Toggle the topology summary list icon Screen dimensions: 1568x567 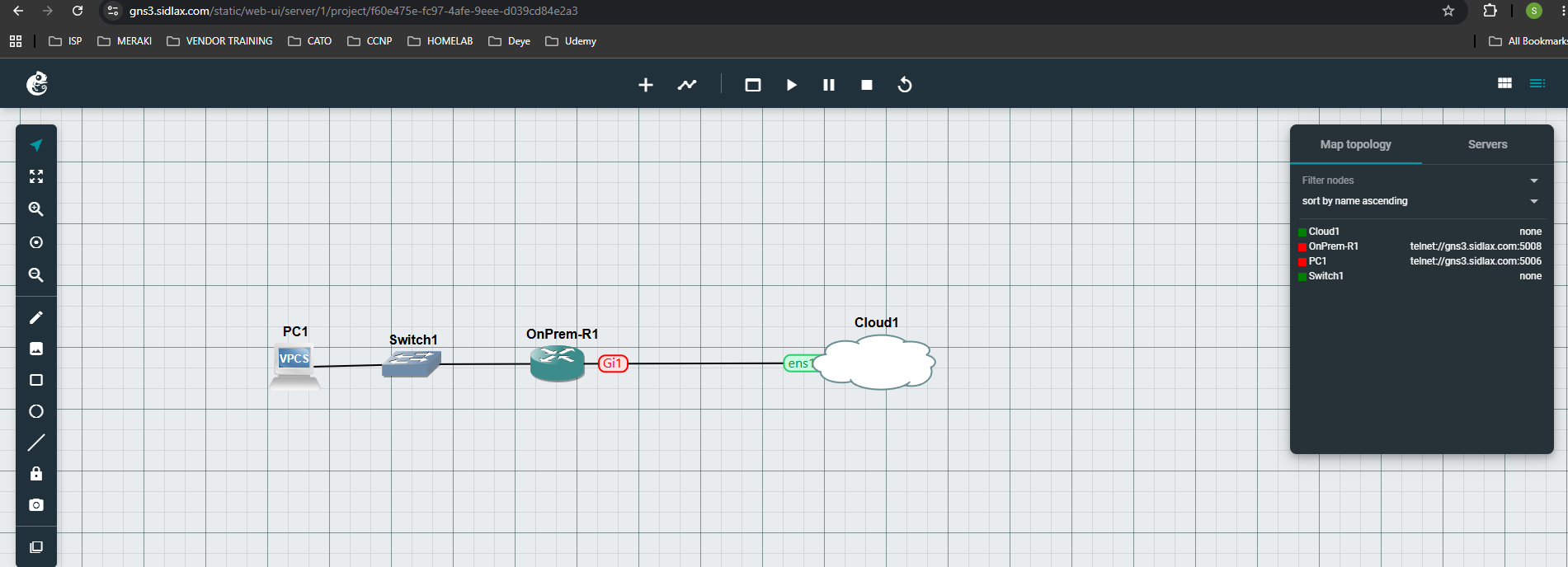pos(1537,83)
